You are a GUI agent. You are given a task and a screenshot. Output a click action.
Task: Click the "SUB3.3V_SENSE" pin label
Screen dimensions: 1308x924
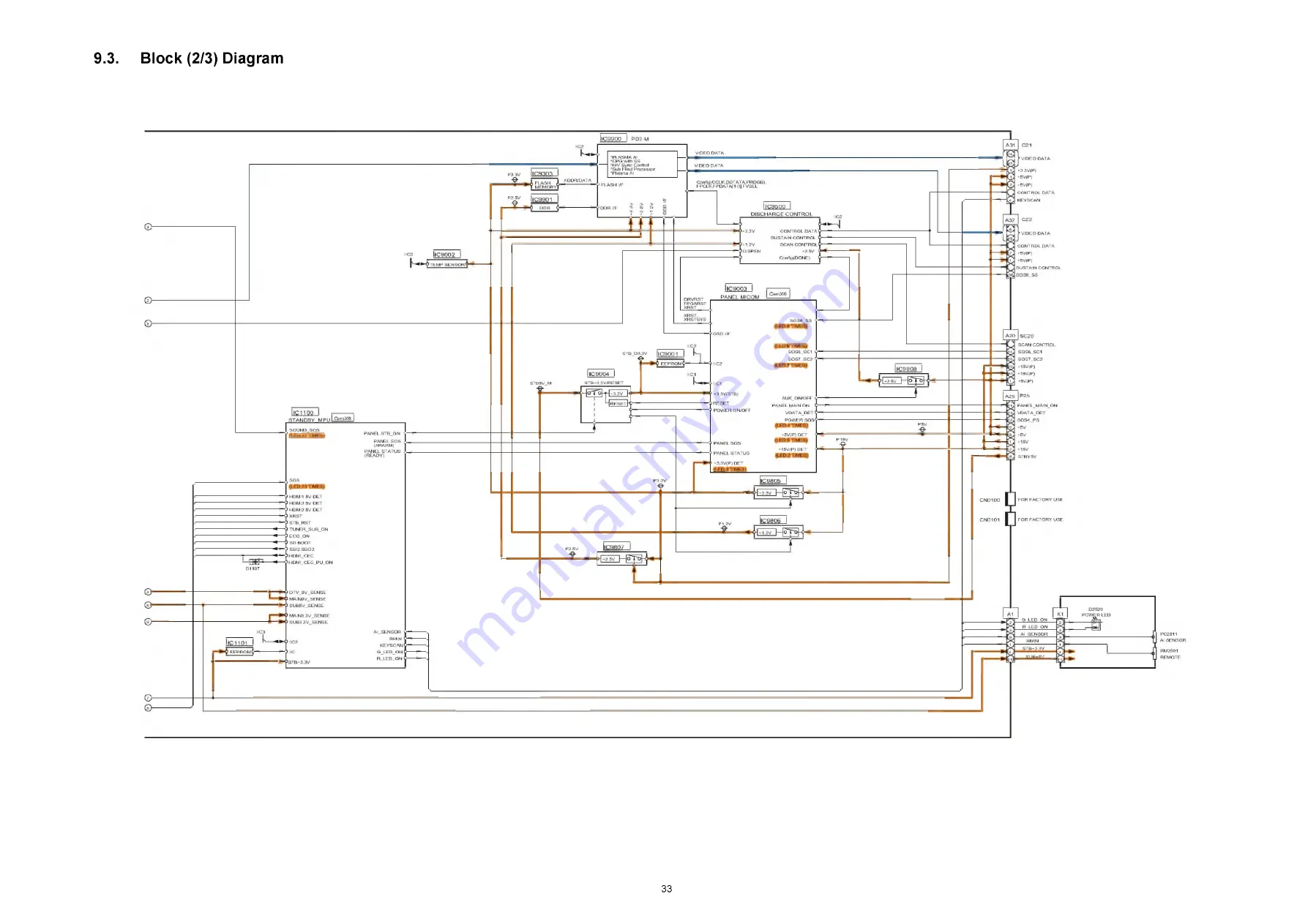tap(308, 623)
